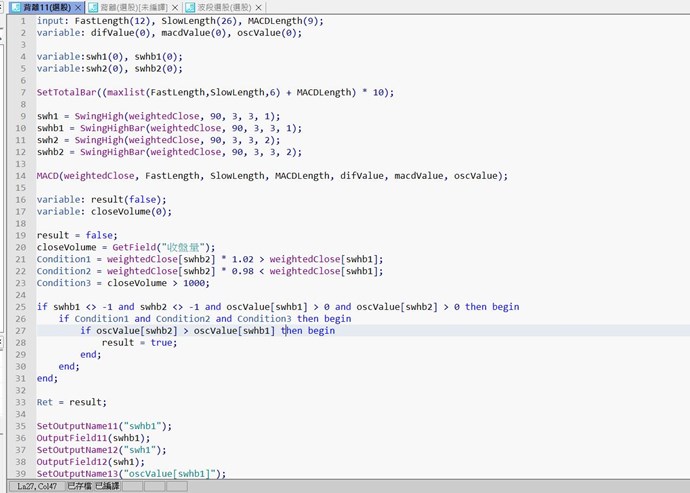This screenshot has height=493, width=690.
Task: Click the 已存檔 status bar field
Action: pos(79,486)
